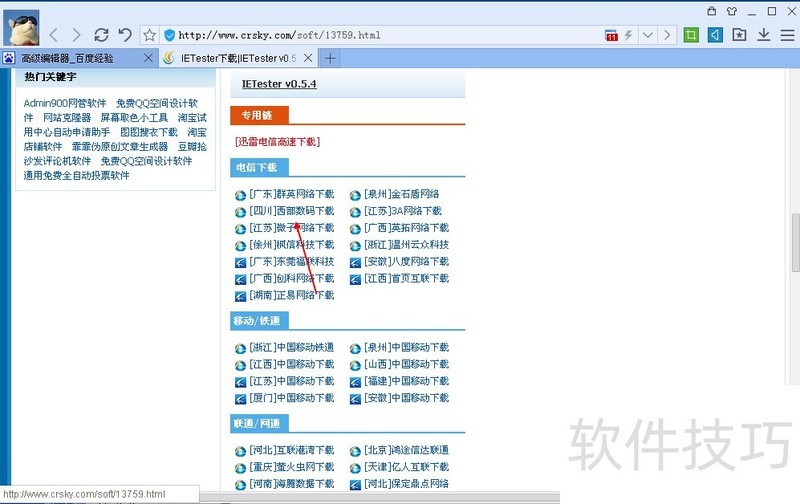800x504 pixels.
Task: Open the skin shirt icon in title bar
Action: coord(732,11)
